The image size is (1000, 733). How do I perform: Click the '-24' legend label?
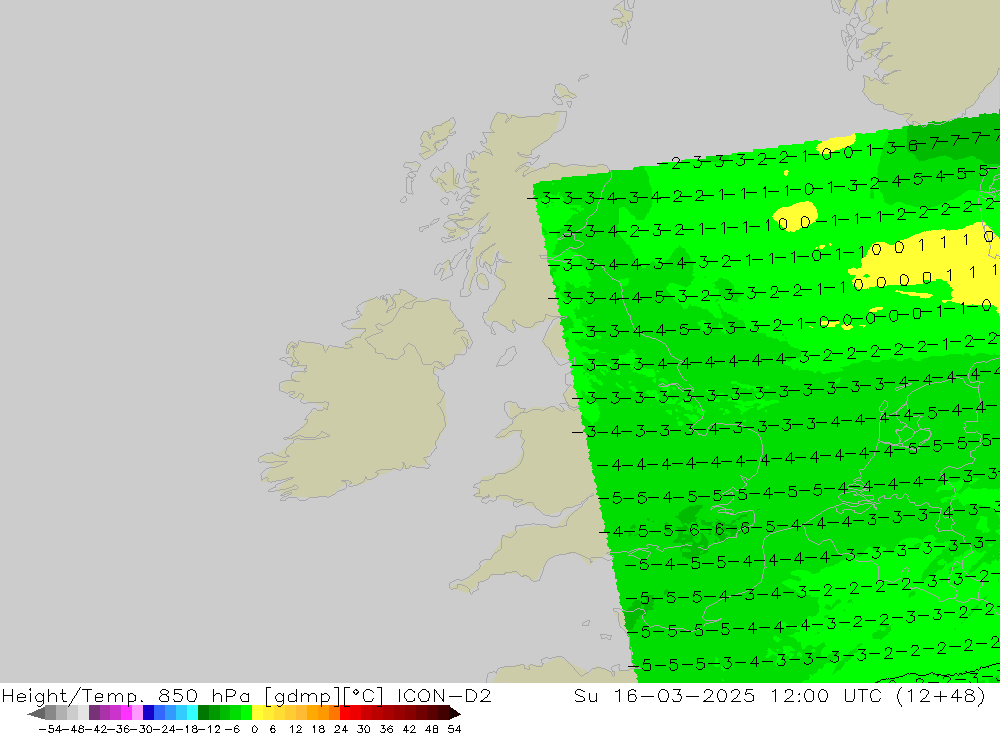[166, 729]
